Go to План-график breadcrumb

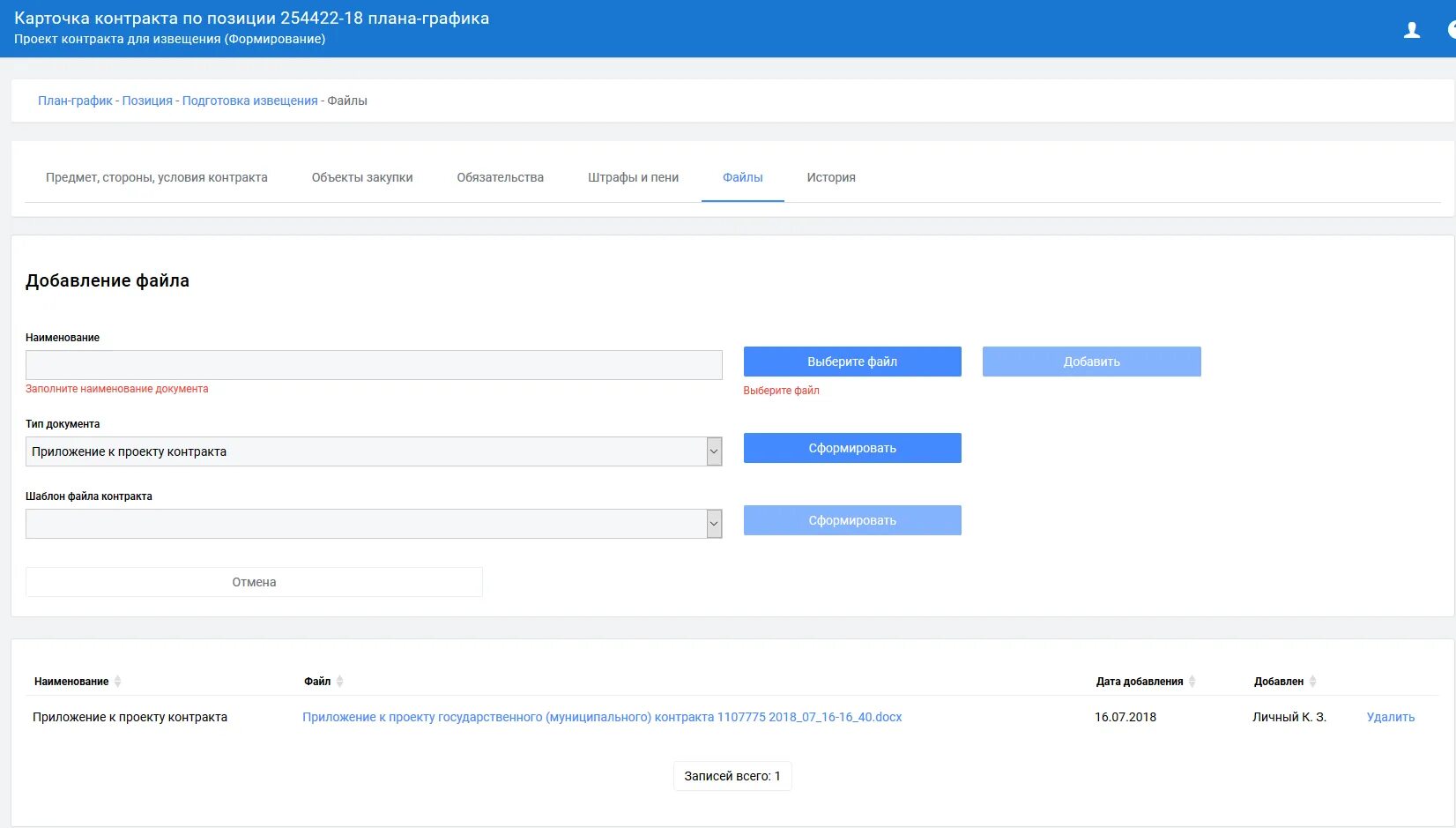[x=75, y=101]
